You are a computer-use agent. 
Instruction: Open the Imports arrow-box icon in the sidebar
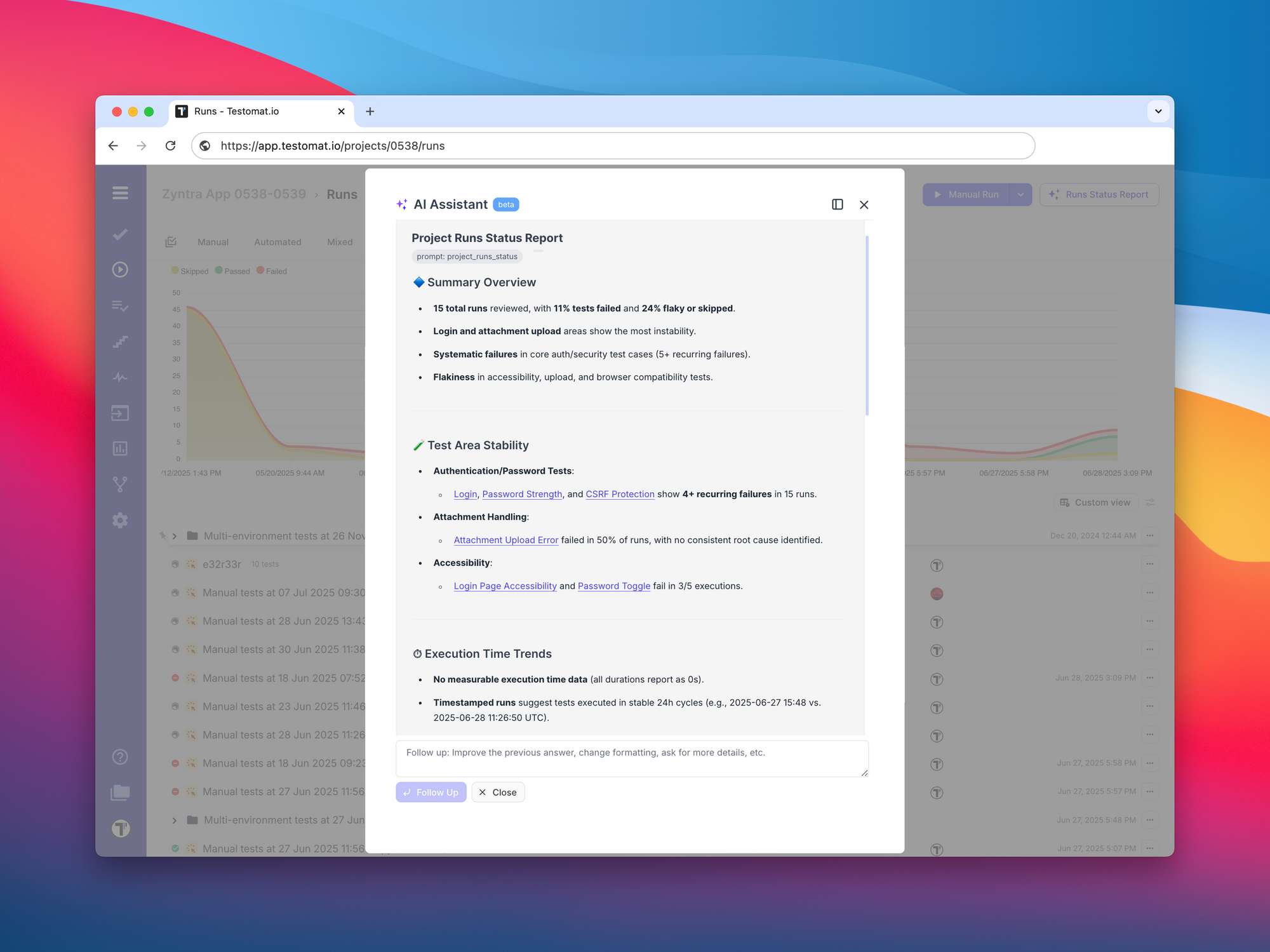click(120, 413)
